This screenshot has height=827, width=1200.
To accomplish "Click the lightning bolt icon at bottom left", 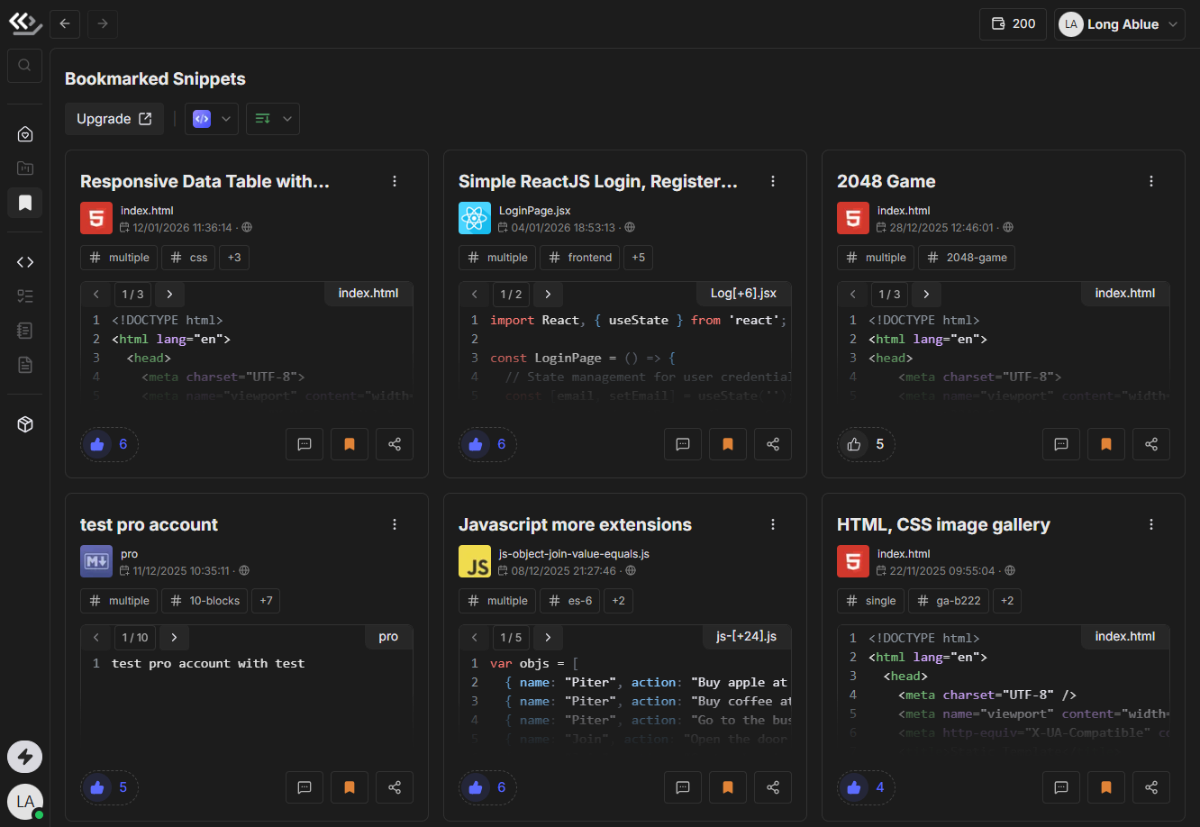I will (x=25, y=757).
